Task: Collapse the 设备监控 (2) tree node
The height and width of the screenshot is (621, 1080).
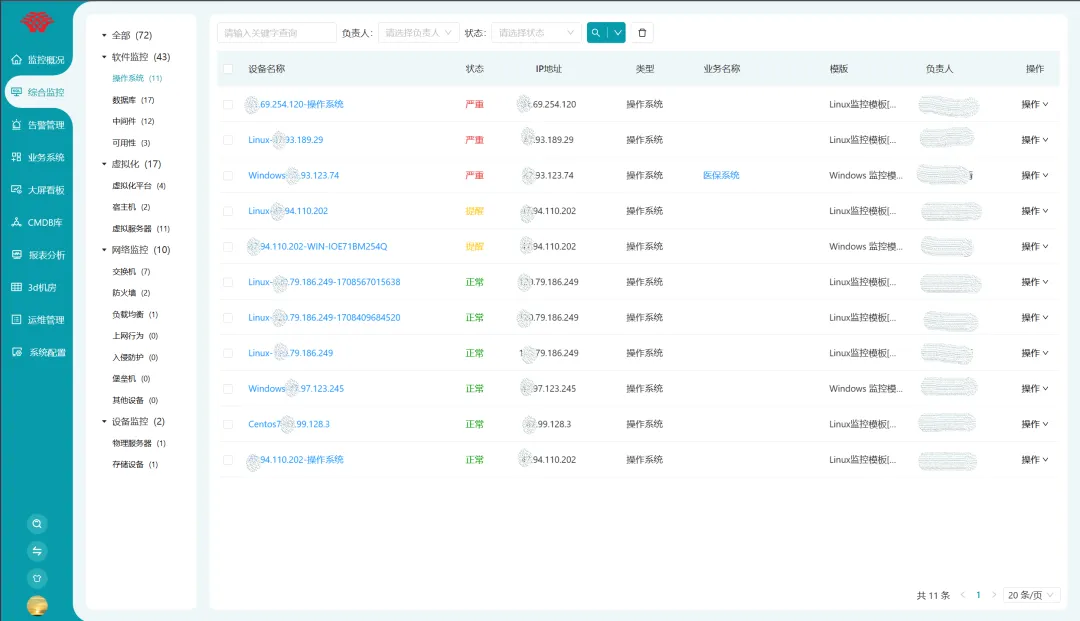Action: pos(104,421)
